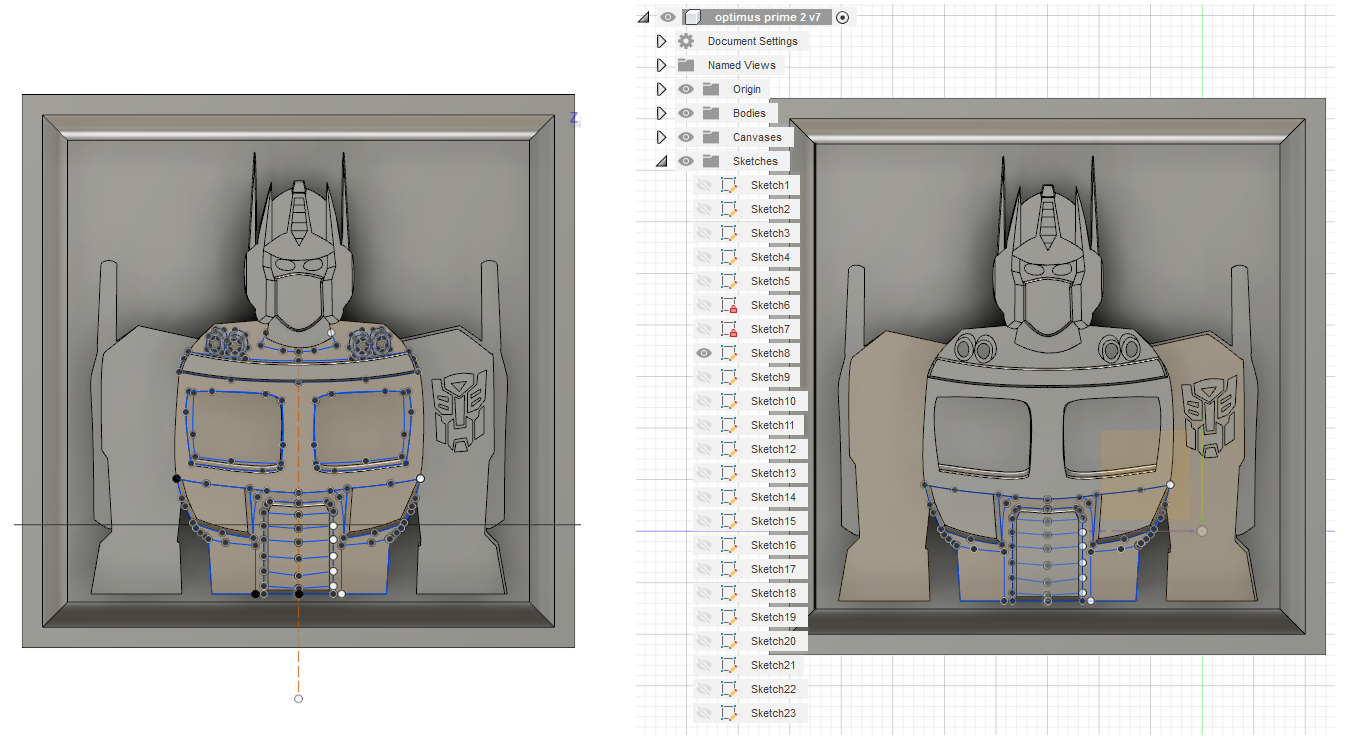Select the Sketch22 sketch icon
The image size is (1360, 740).
coord(729,689)
